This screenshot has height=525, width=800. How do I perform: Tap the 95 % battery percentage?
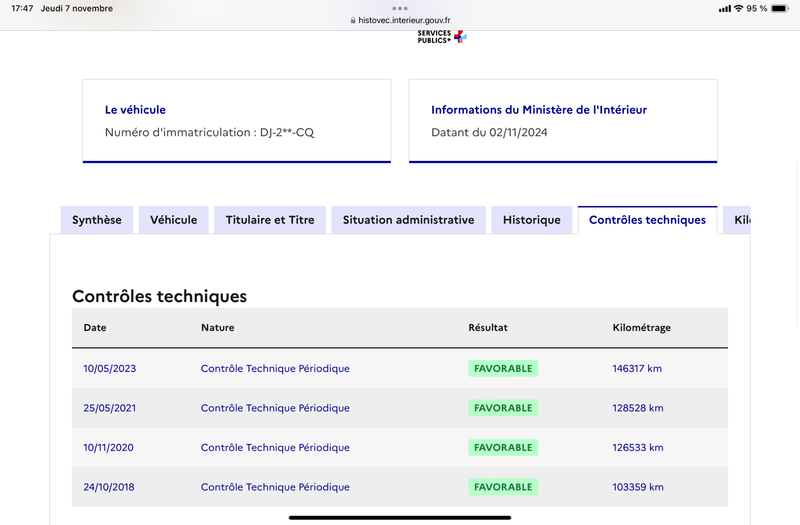coord(757,8)
